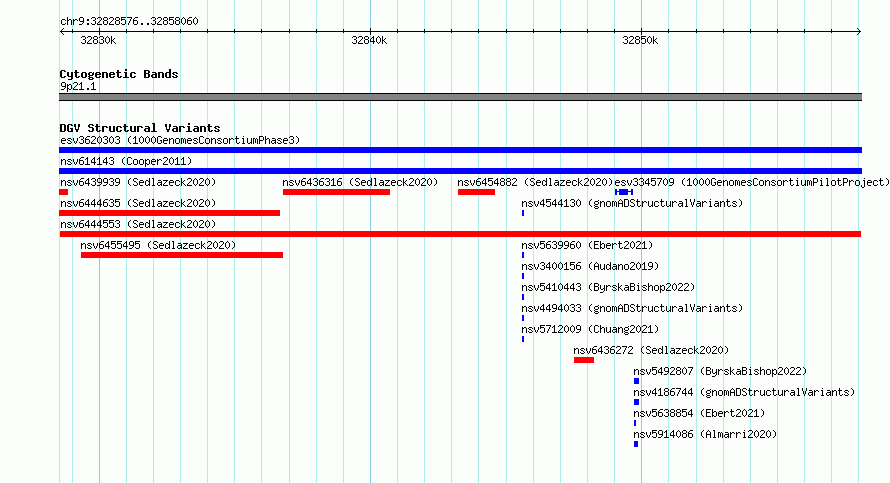Click the chr9:32828576..32858060 coordinate label
This screenshot has width=890, height=483.
pos(129,21)
